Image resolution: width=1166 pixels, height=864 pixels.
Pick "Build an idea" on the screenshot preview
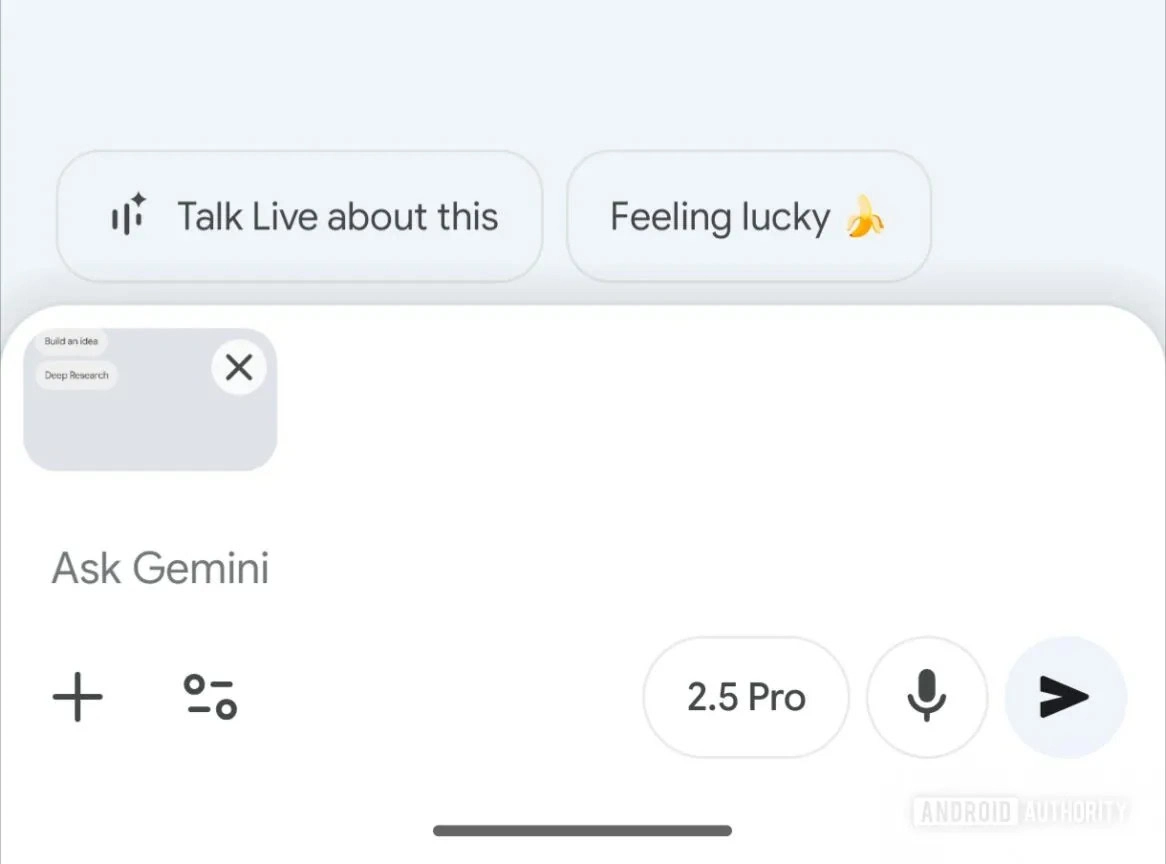(x=71, y=340)
